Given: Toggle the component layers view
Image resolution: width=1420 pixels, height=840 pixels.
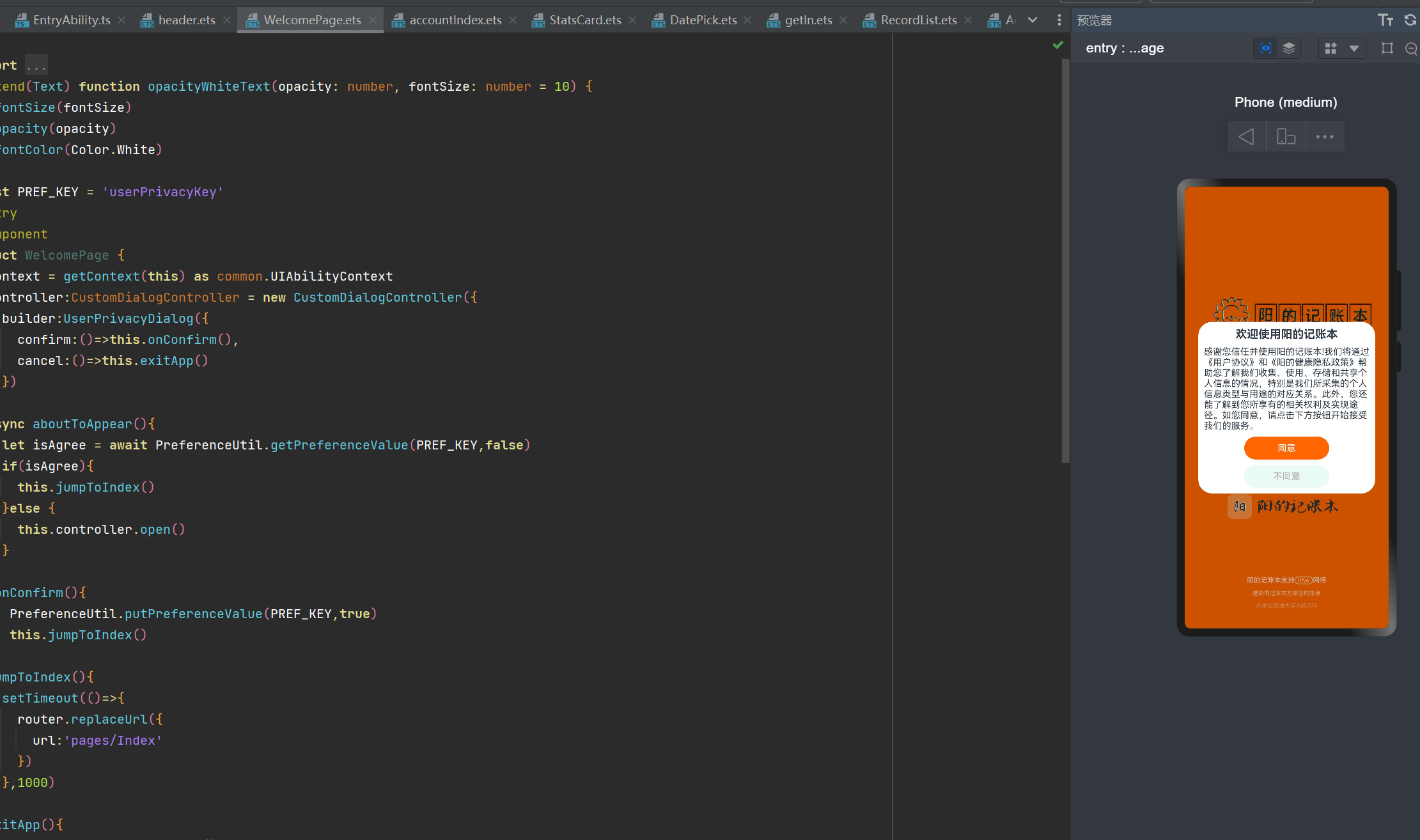Looking at the screenshot, I should (1289, 48).
